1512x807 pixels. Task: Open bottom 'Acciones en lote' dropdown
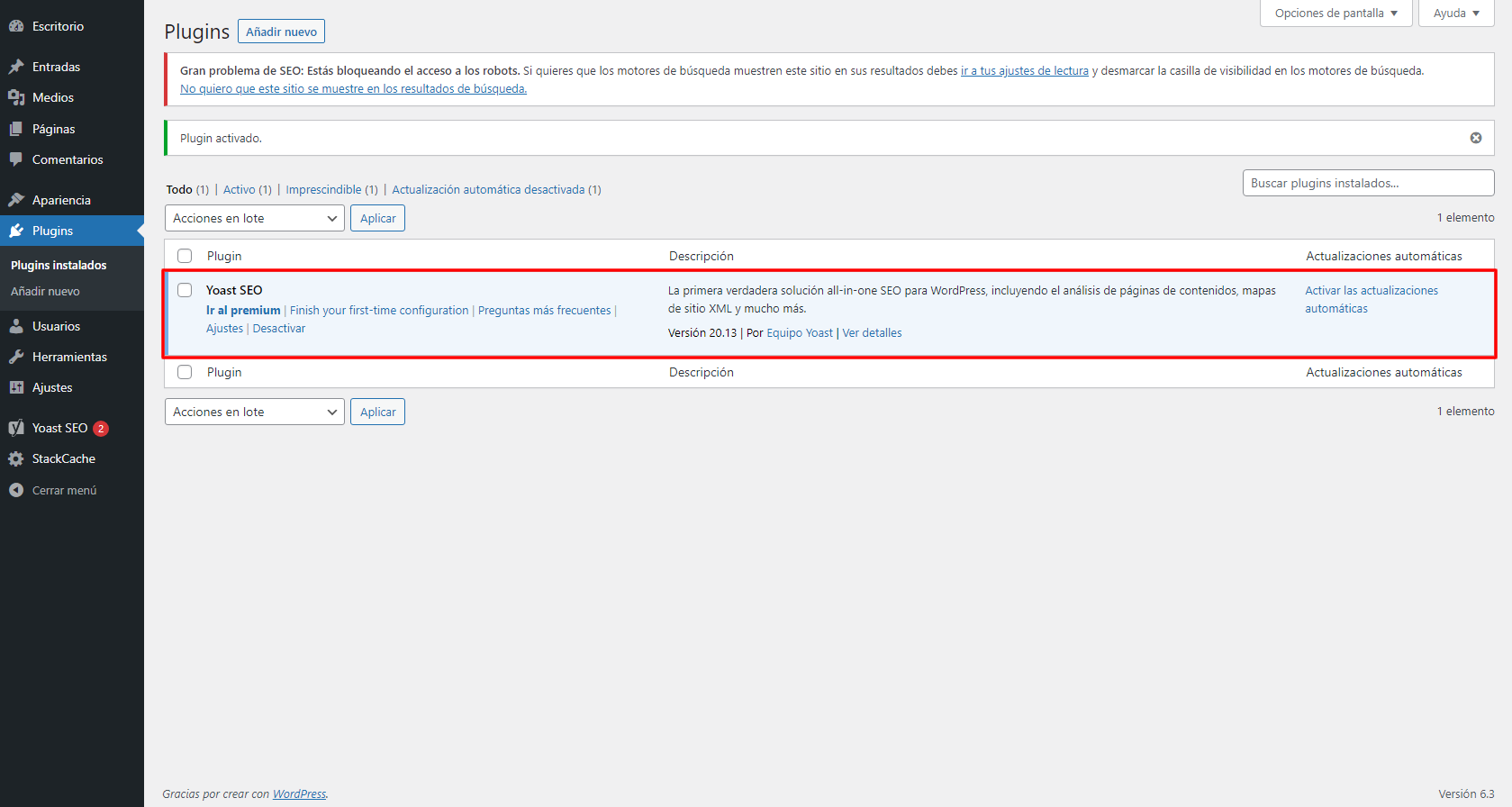pyautogui.click(x=255, y=412)
